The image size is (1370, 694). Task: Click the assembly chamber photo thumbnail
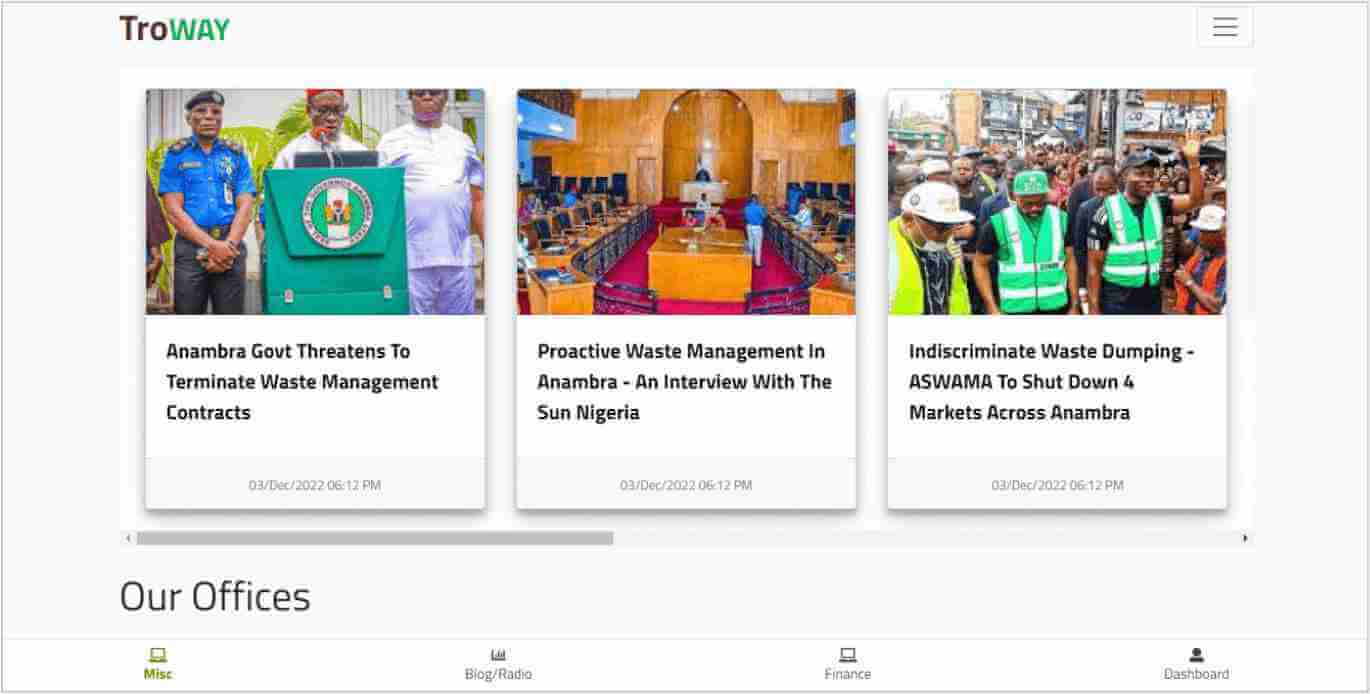point(686,202)
